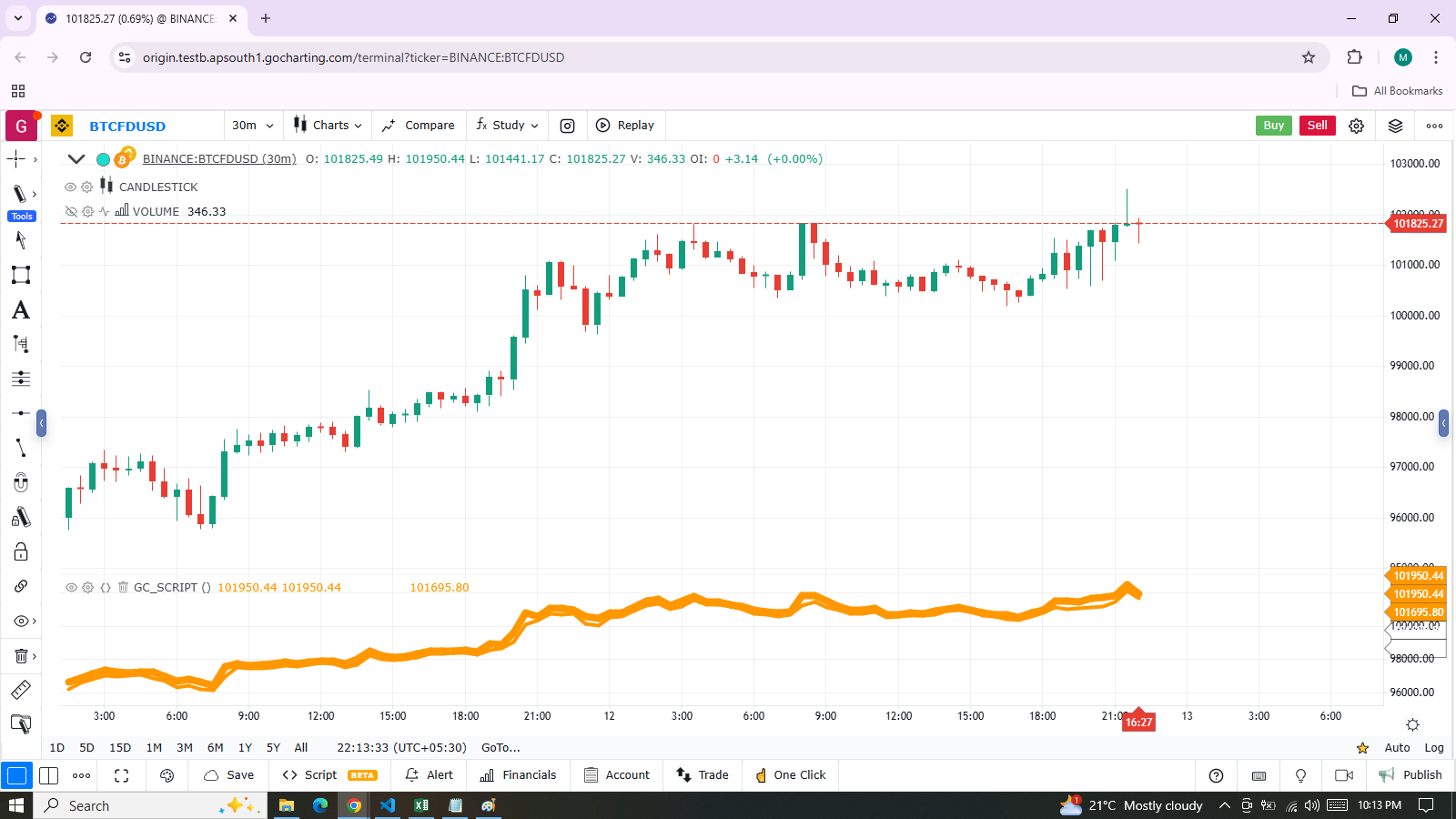
Task: Open the 30m timeframe dropdown
Action: (x=252, y=126)
